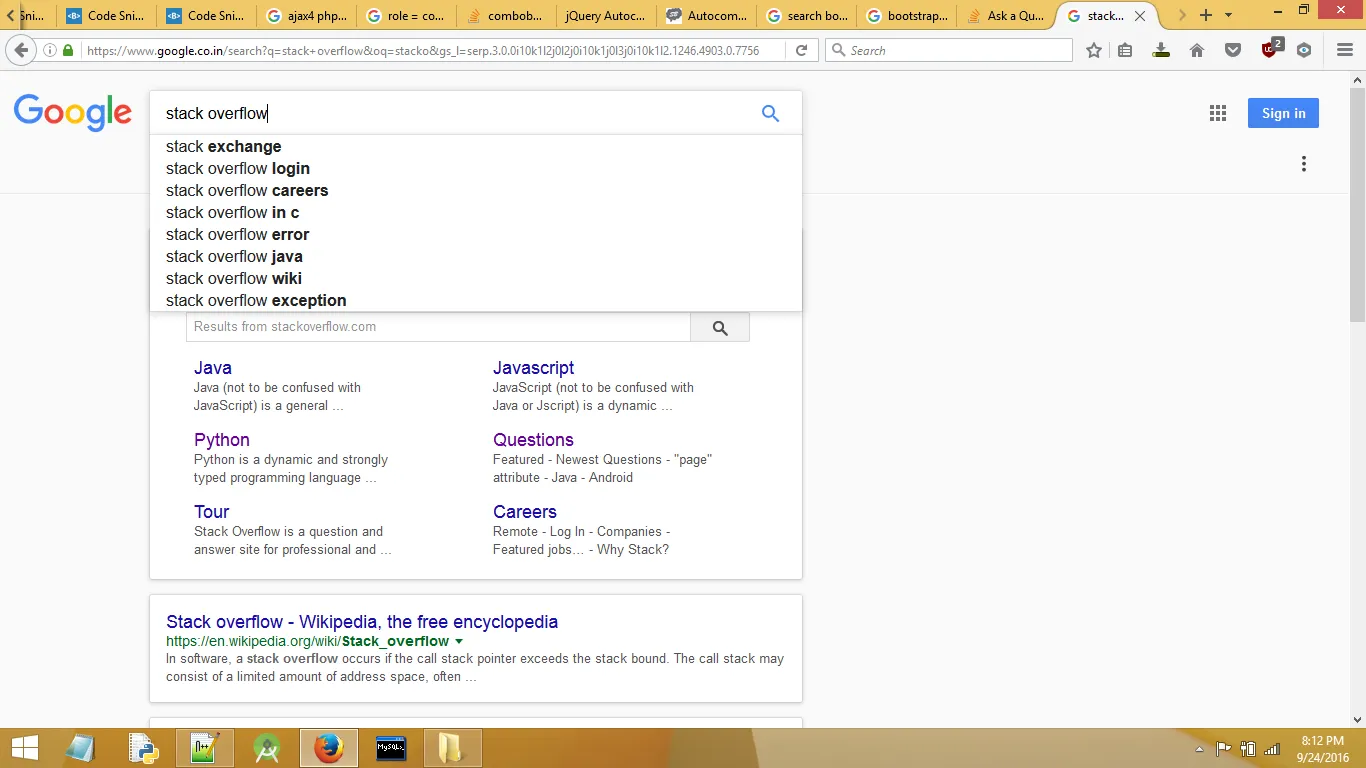Open the Google apps grid
The width and height of the screenshot is (1366, 768).
tap(1217, 113)
